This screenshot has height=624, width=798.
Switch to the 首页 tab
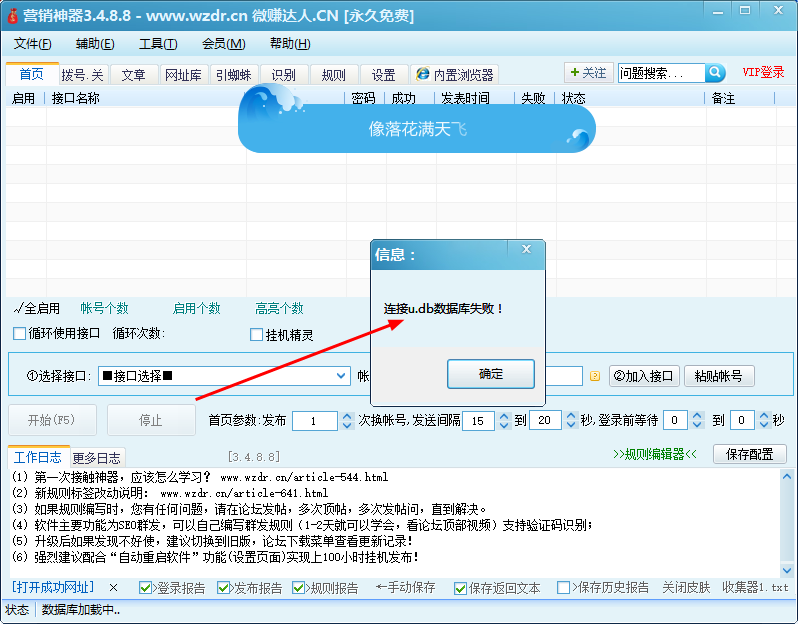32,74
